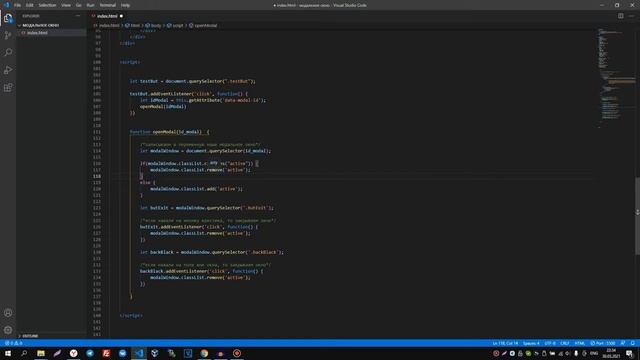
Task: Open the Manage gear menu
Action: pyautogui.click(x=8, y=330)
